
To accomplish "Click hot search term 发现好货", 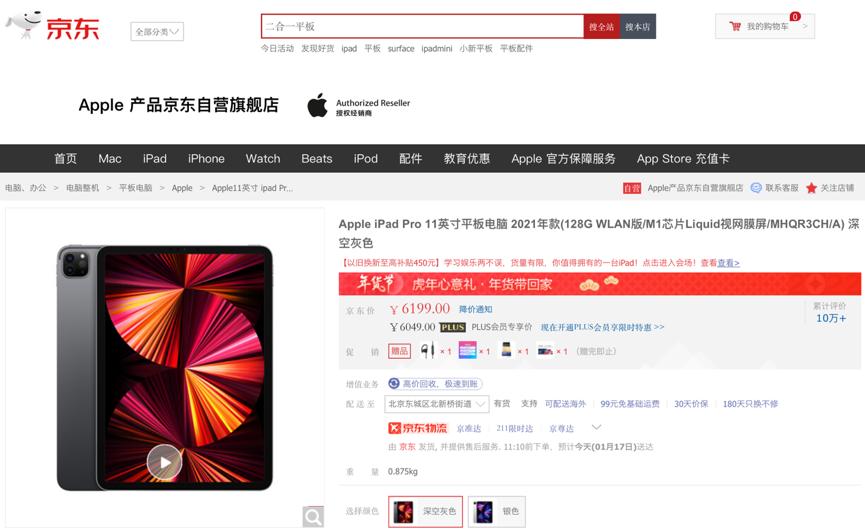I will pyautogui.click(x=318, y=49).
